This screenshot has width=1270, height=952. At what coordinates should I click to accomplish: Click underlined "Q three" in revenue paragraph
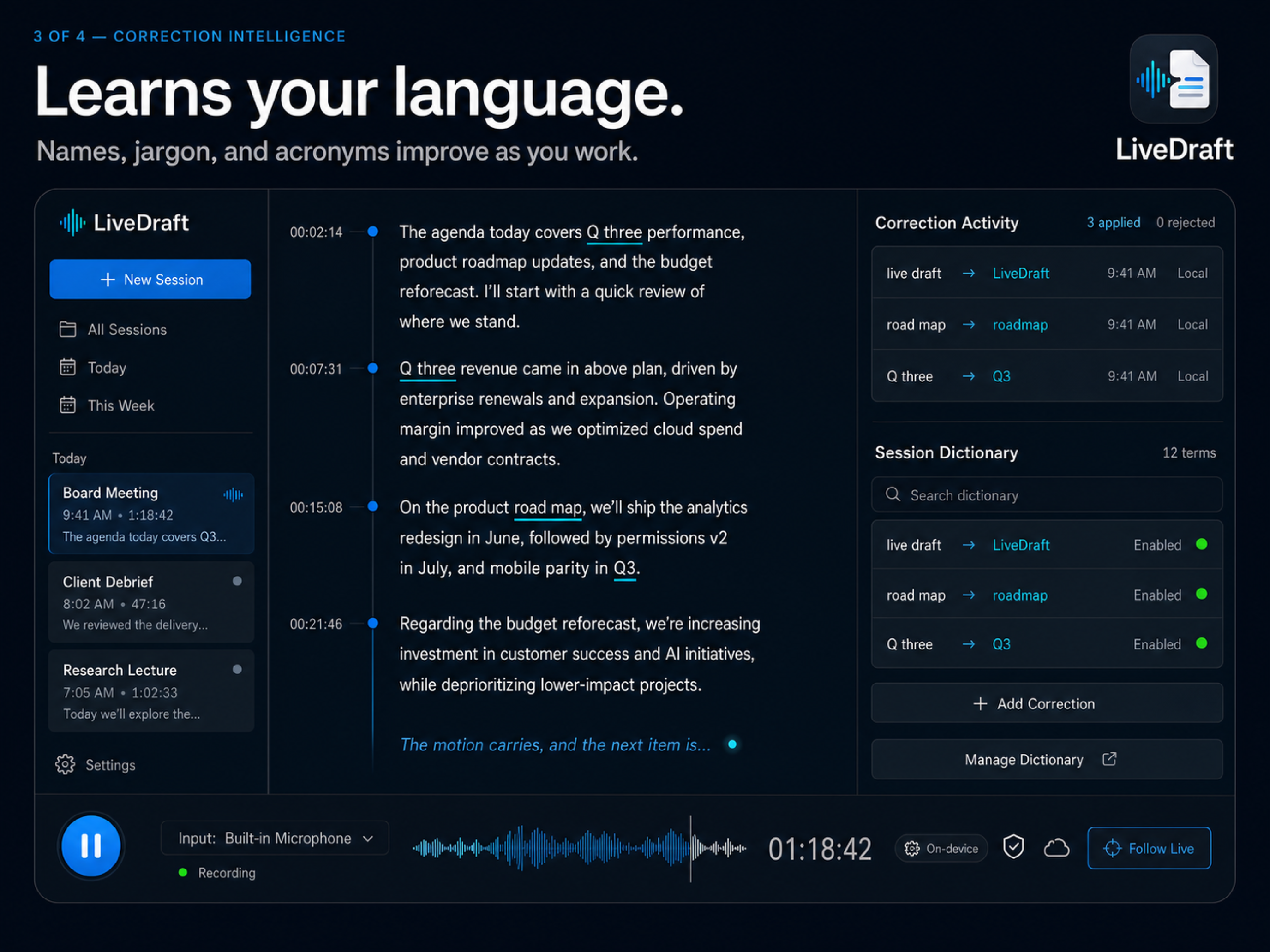pyautogui.click(x=428, y=369)
